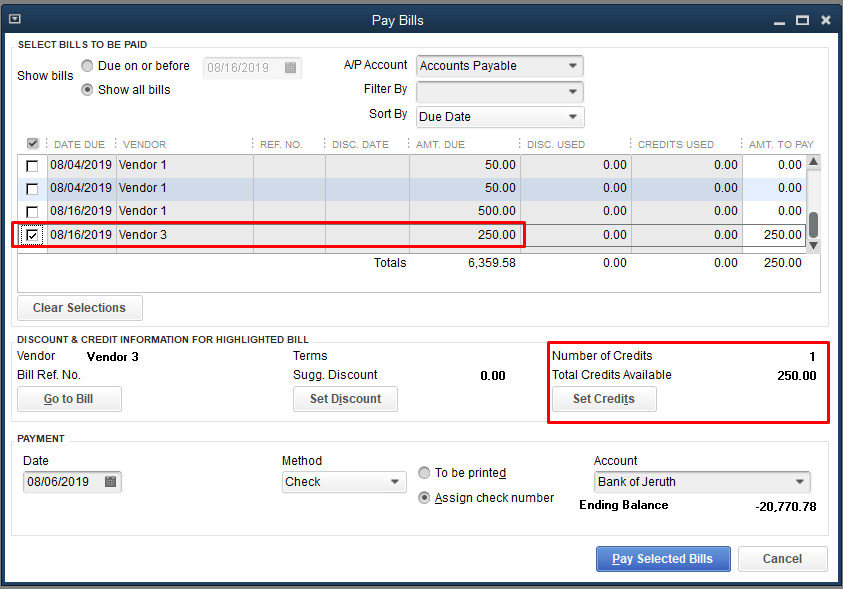Open the Filter By dropdown
Viewport: 843px width, 589px height.
[573, 91]
